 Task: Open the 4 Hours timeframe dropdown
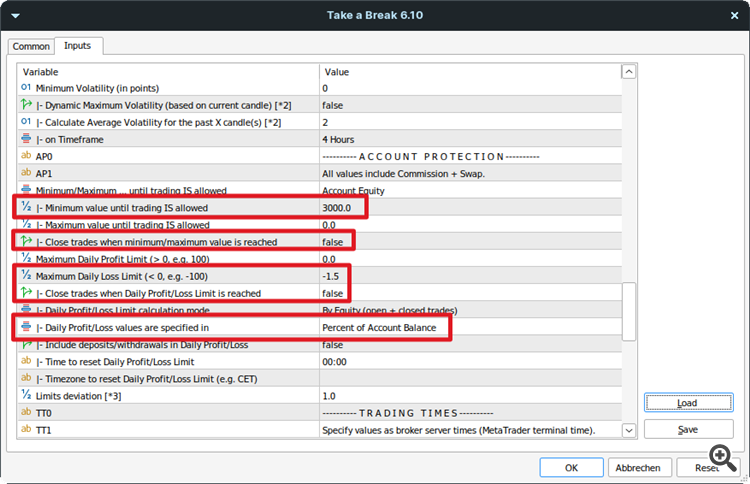pos(470,139)
